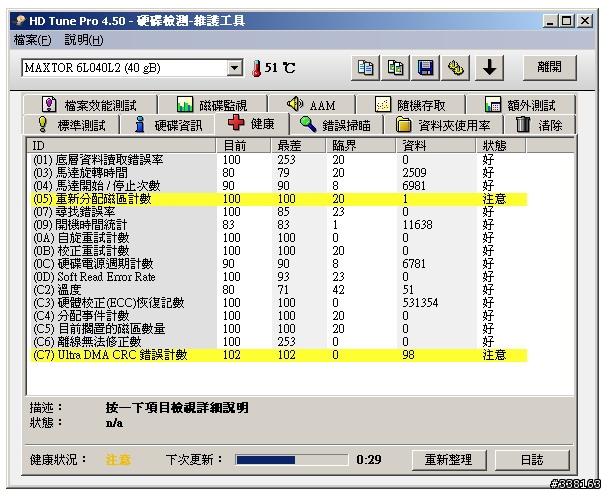Click the ID column header
This screenshot has height=492, width=607.
click(x=121, y=146)
